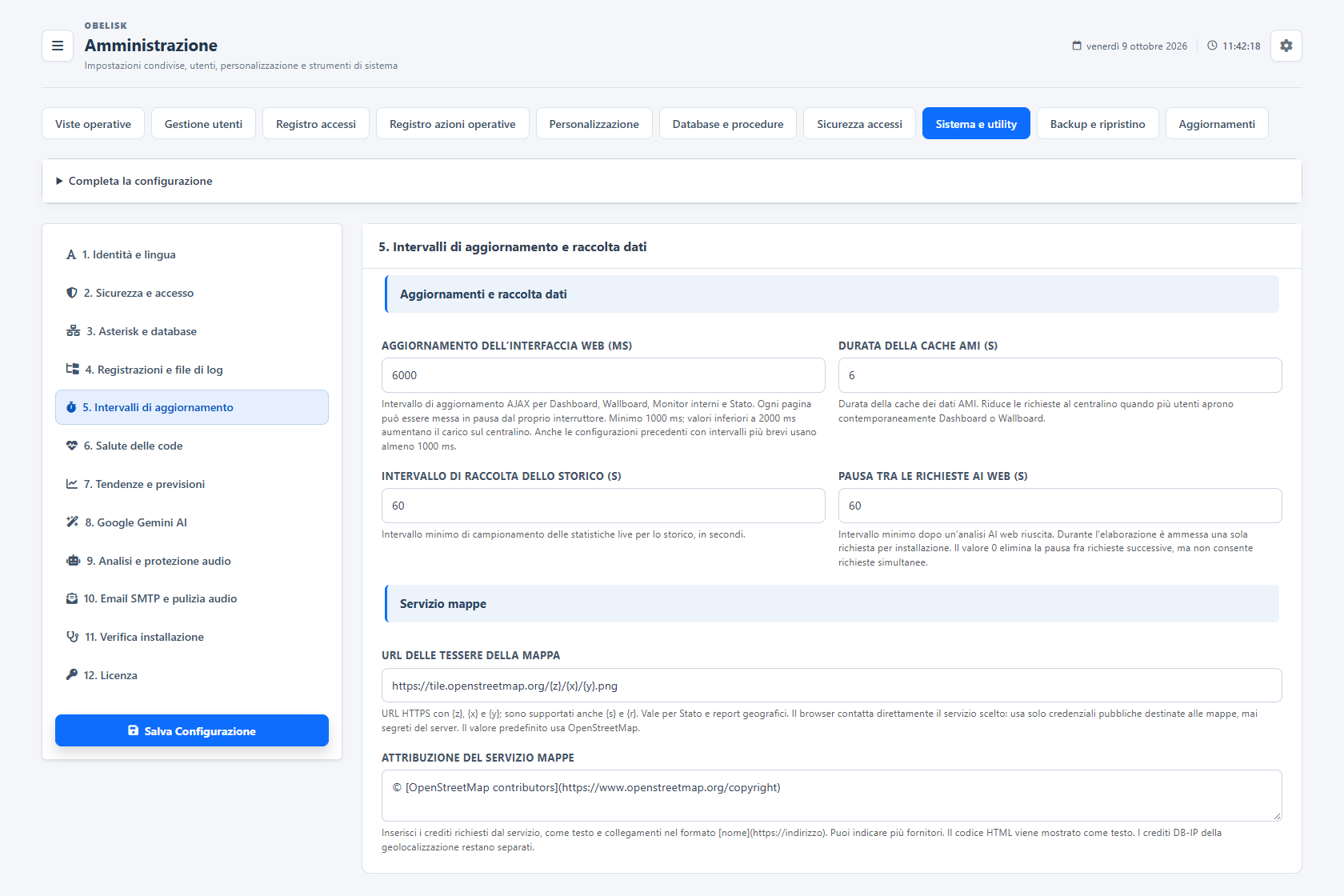Click the Durata della cache AMI field
This screenshot has height=896, width=1344.
click(1060, 375)
